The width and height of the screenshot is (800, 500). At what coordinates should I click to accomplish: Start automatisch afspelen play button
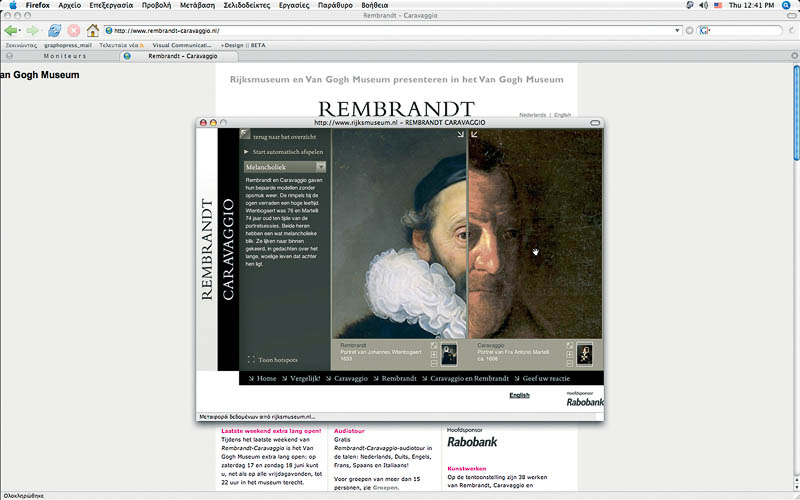click(x=246, y=152)
